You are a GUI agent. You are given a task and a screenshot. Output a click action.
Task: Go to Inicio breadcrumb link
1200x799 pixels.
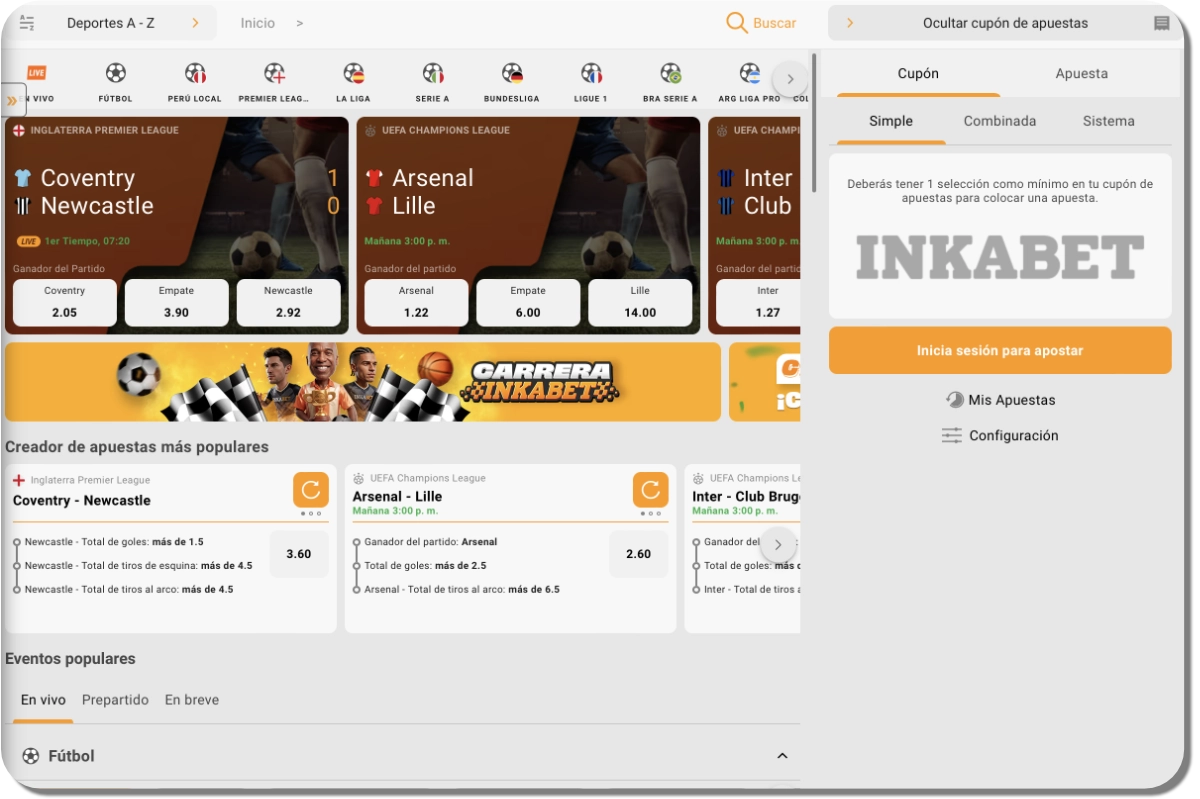[x=258, y=23]
